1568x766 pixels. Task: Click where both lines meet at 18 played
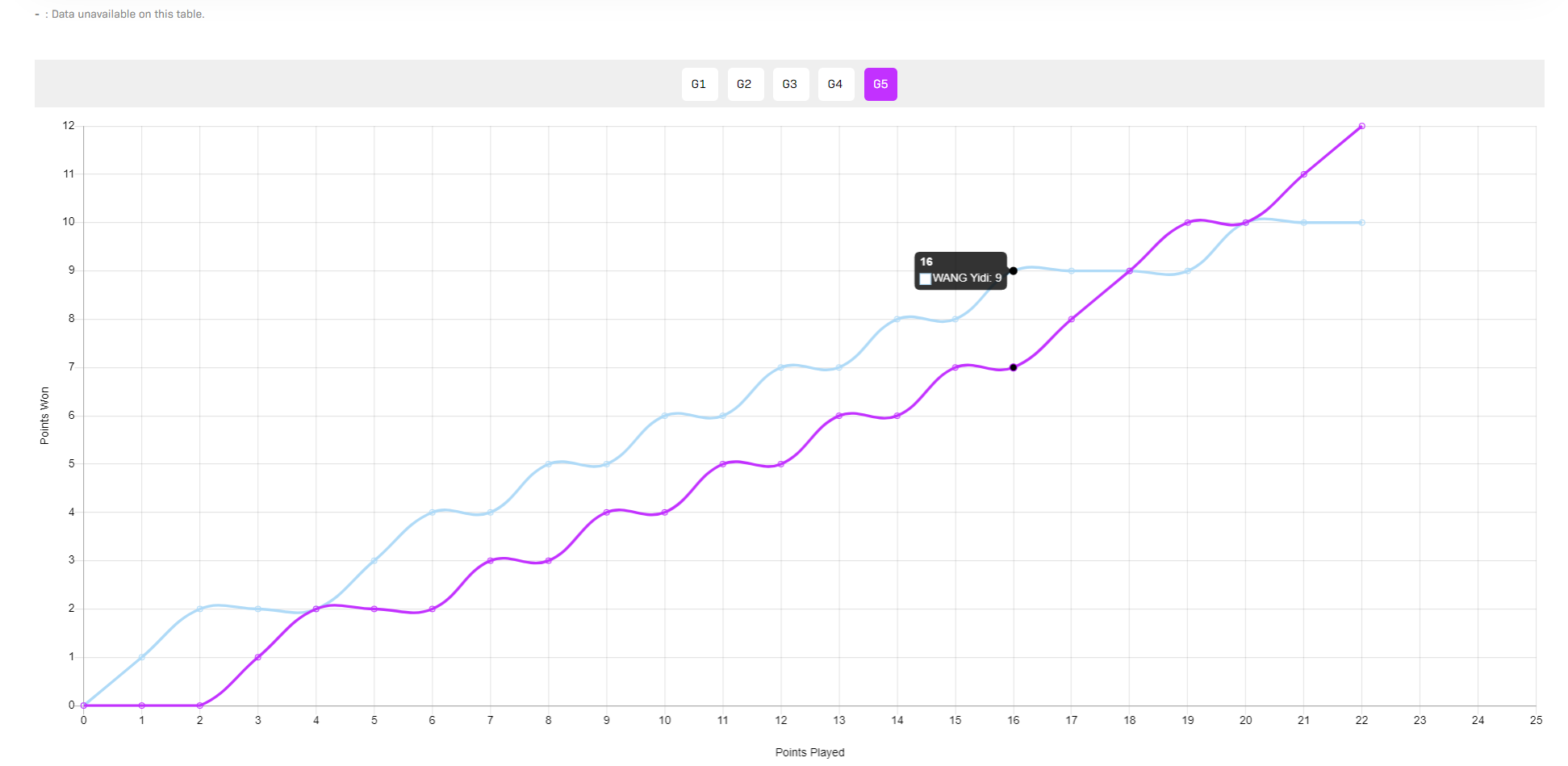pyautogui.click(x=1130, y=271)
